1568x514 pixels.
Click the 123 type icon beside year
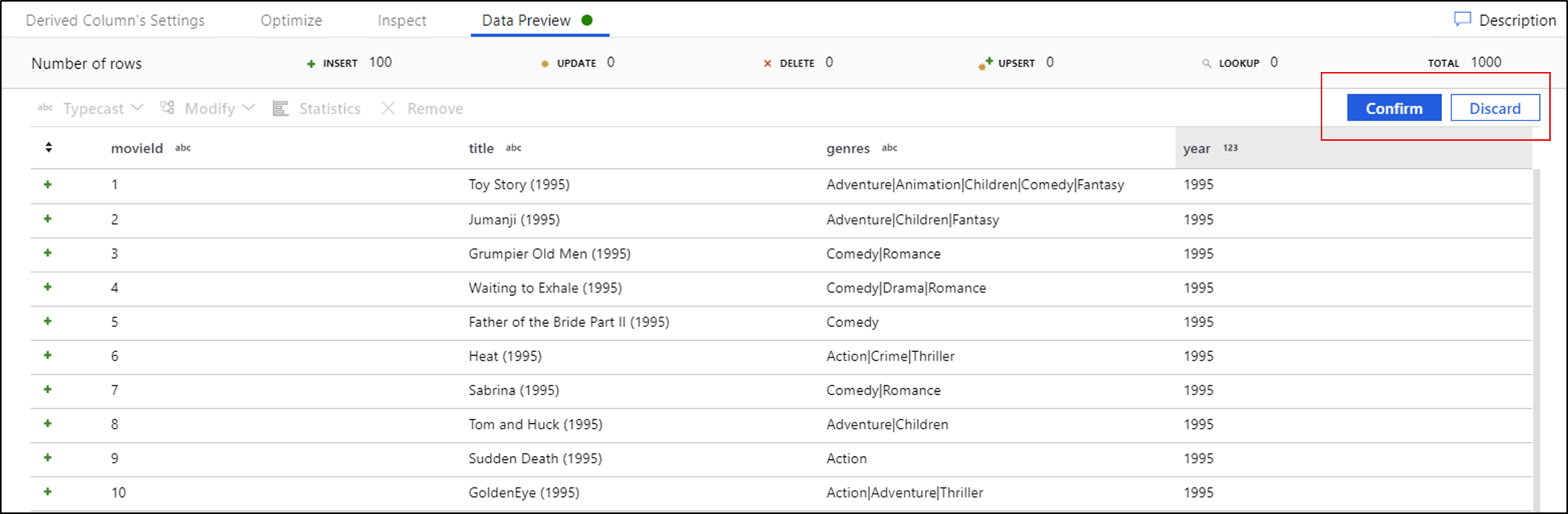click(1231, 148)
